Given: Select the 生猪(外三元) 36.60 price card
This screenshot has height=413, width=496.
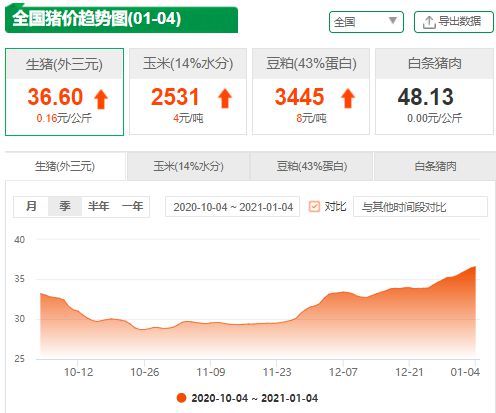Looking at the screenshot, I should coord(64,92).
